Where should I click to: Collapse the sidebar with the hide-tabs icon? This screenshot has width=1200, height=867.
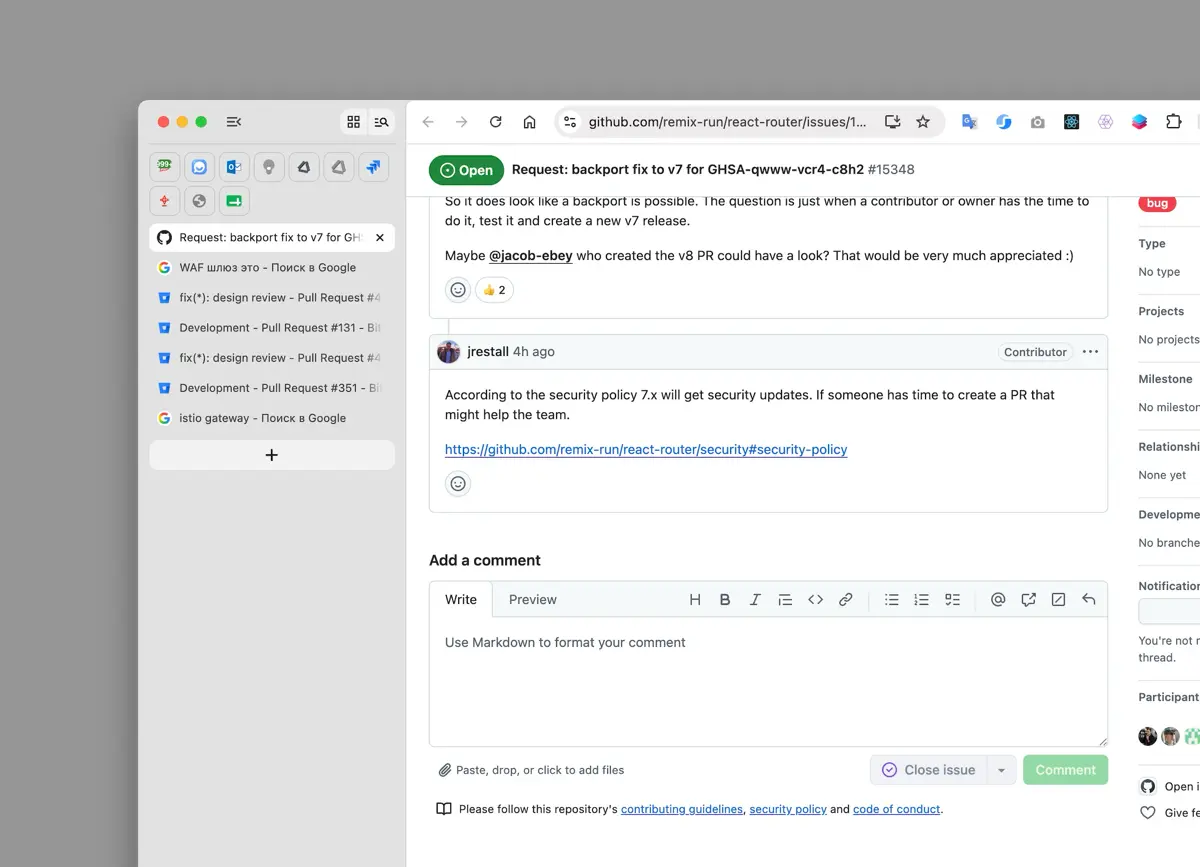(233, 122)
